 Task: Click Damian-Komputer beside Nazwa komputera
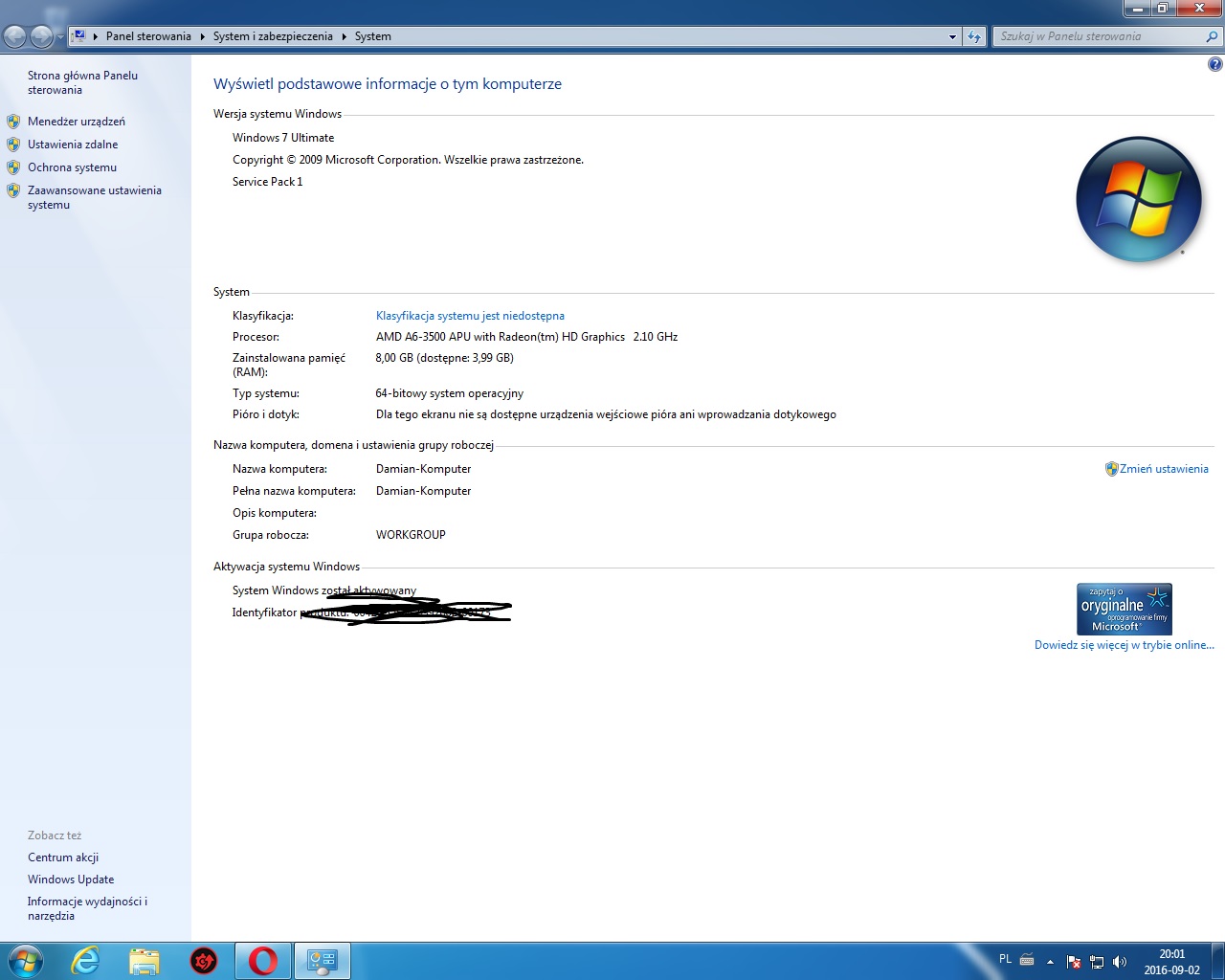coord(424,469)
